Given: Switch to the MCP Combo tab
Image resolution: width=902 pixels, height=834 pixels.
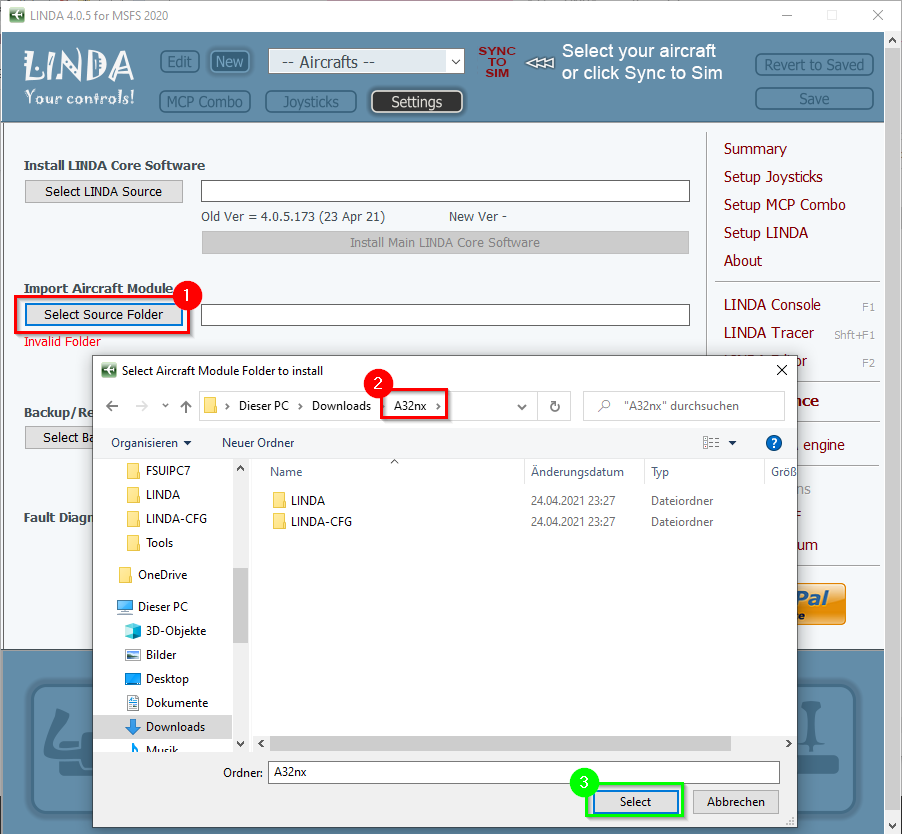Looking at the screenshot, I should 205,102.
